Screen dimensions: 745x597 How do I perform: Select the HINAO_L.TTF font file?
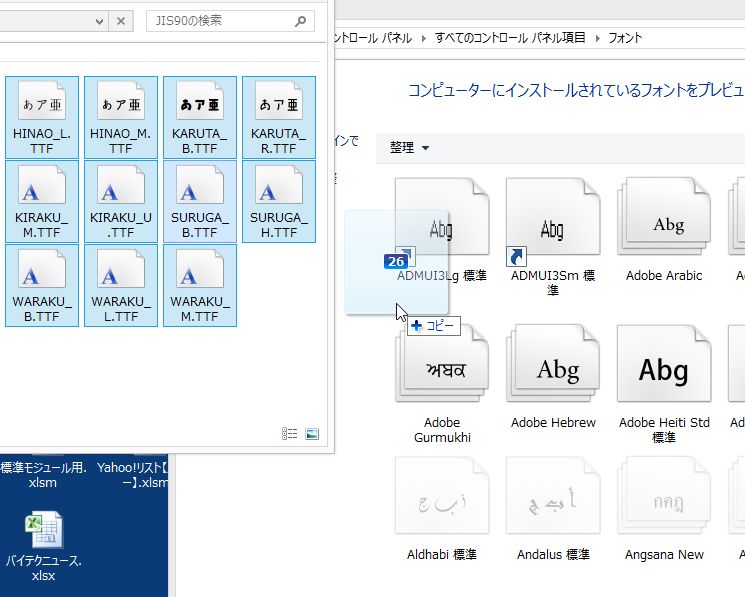coord(42,117)
